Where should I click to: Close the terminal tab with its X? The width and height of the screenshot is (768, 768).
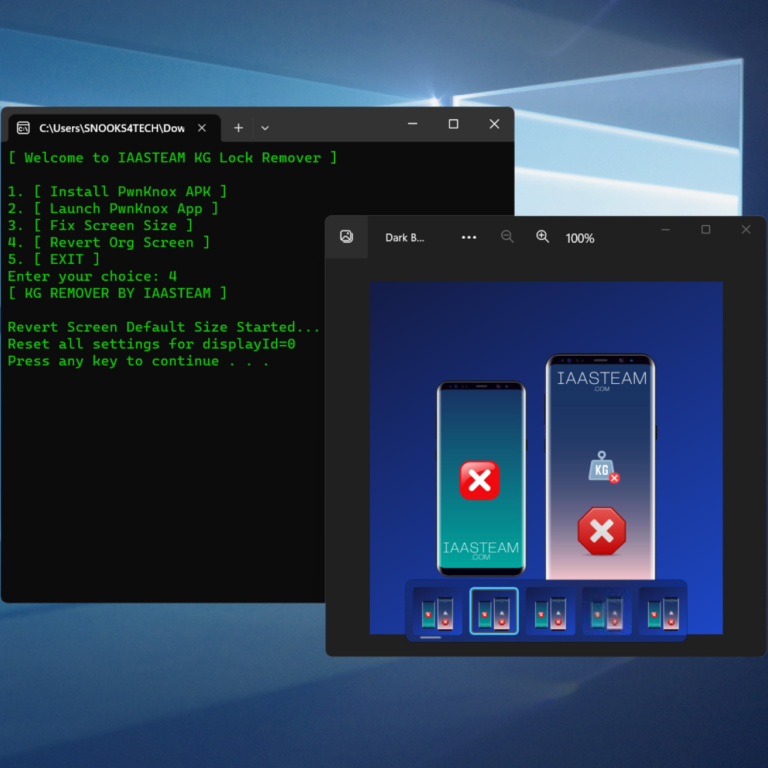[x=202, y=128]
